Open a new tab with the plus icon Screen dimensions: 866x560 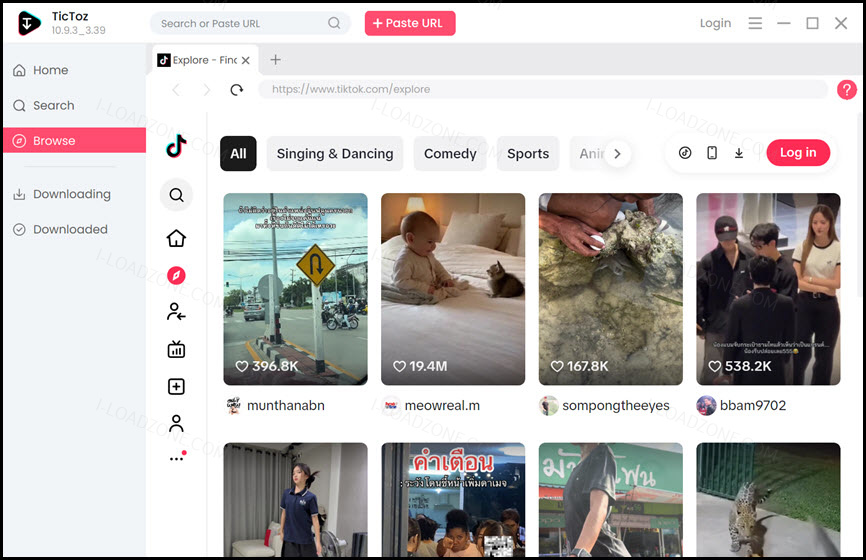276,60
